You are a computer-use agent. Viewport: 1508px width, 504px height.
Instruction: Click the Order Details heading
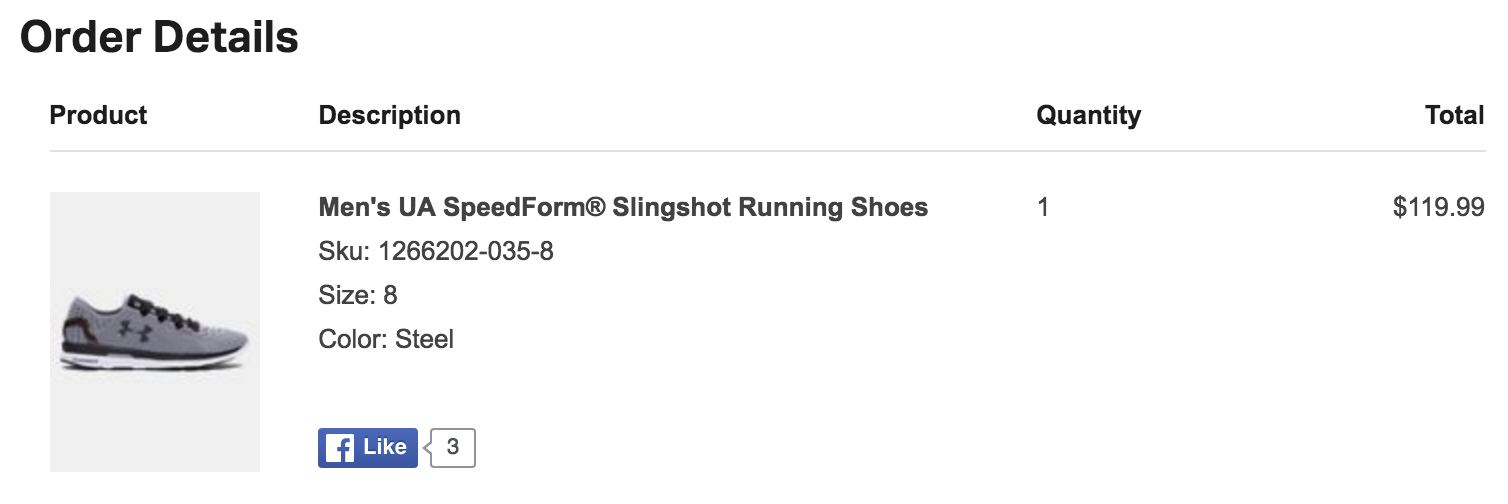coord(160,37)
